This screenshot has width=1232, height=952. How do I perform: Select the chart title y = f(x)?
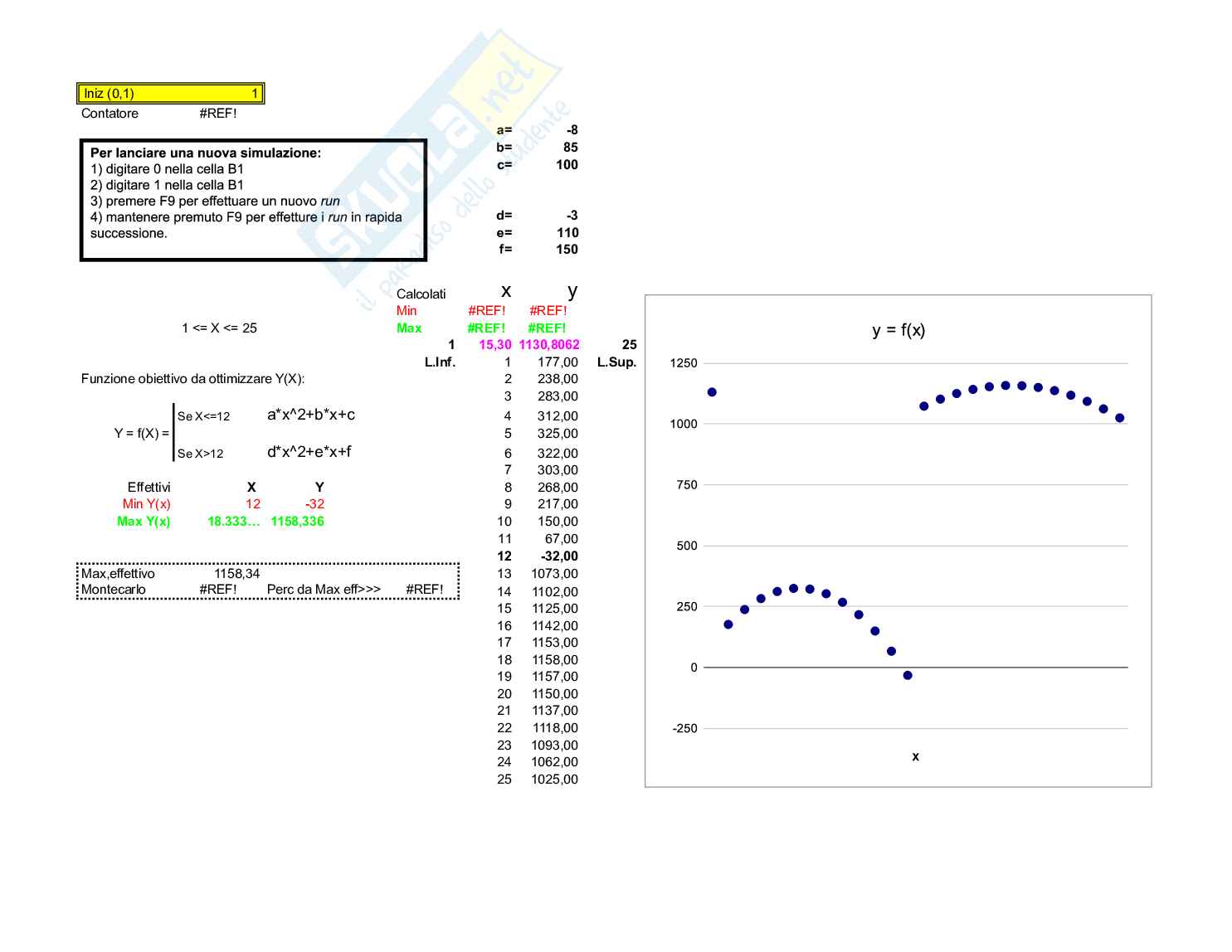pos(898,330)
